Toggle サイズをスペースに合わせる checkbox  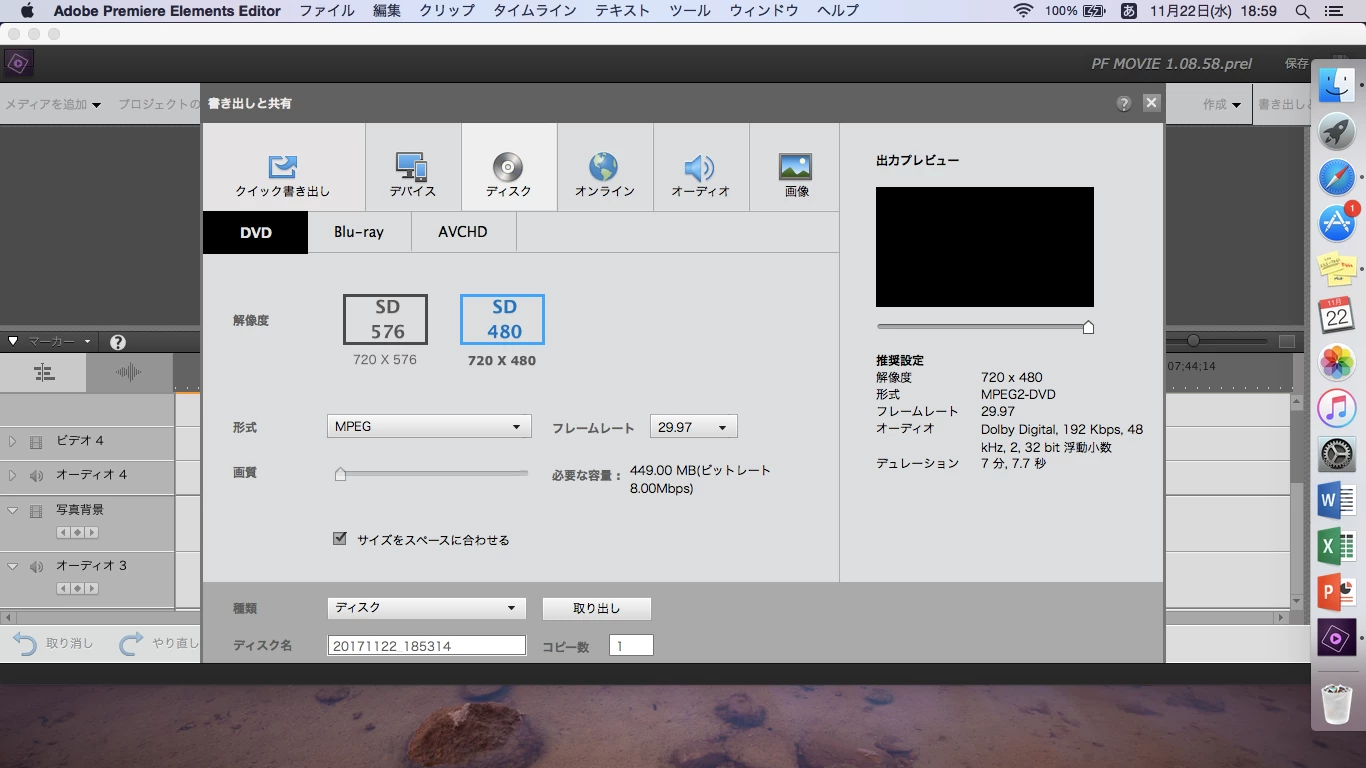point(340,539)
